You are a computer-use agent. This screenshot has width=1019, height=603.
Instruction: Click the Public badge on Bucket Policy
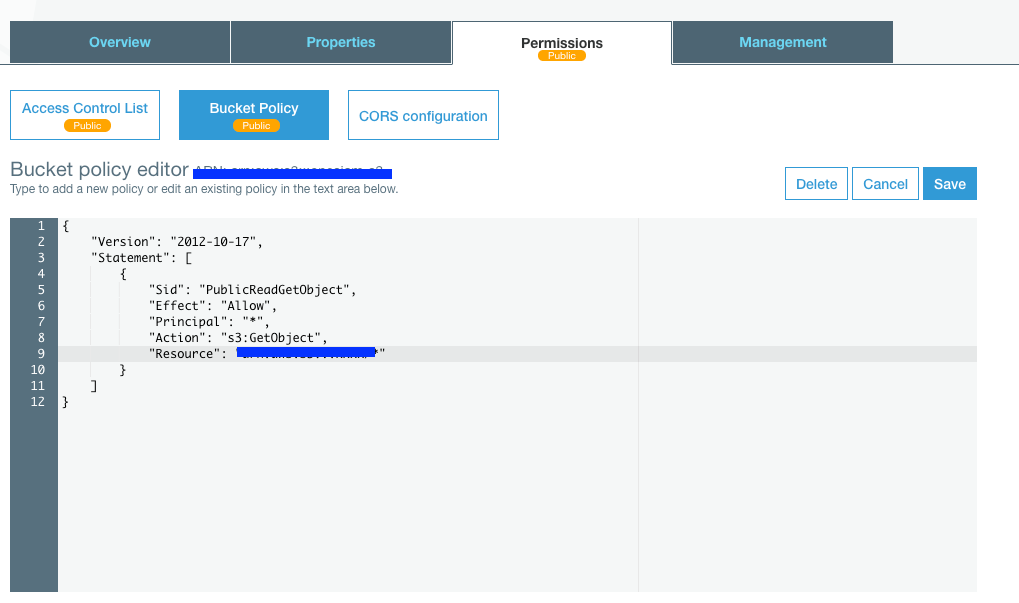[x=254, y=125]
